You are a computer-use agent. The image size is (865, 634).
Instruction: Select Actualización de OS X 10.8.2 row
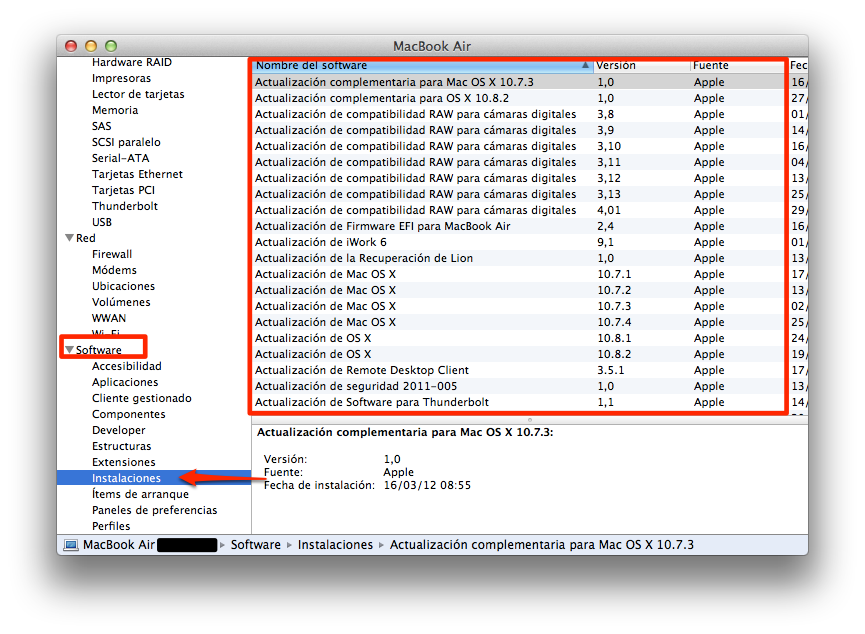(x=313, y=354)
